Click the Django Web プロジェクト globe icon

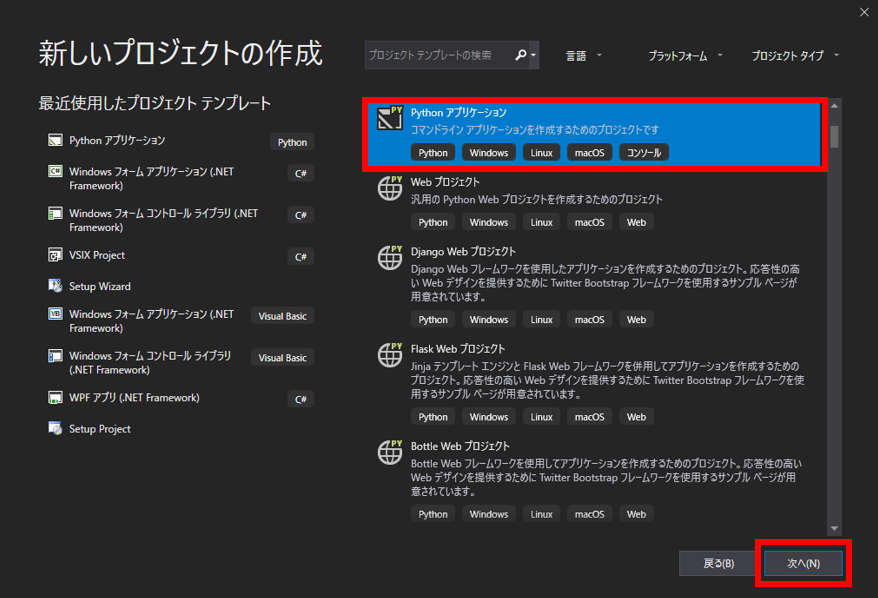coord(390,257)
